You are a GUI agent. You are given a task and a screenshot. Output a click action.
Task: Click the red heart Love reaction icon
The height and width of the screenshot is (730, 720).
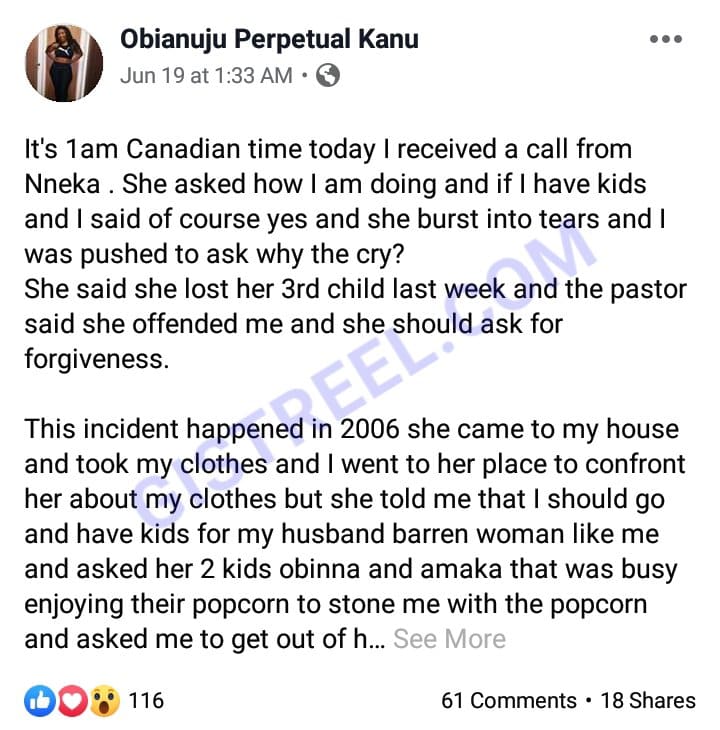pyautogui.click(x=71, y=700)
